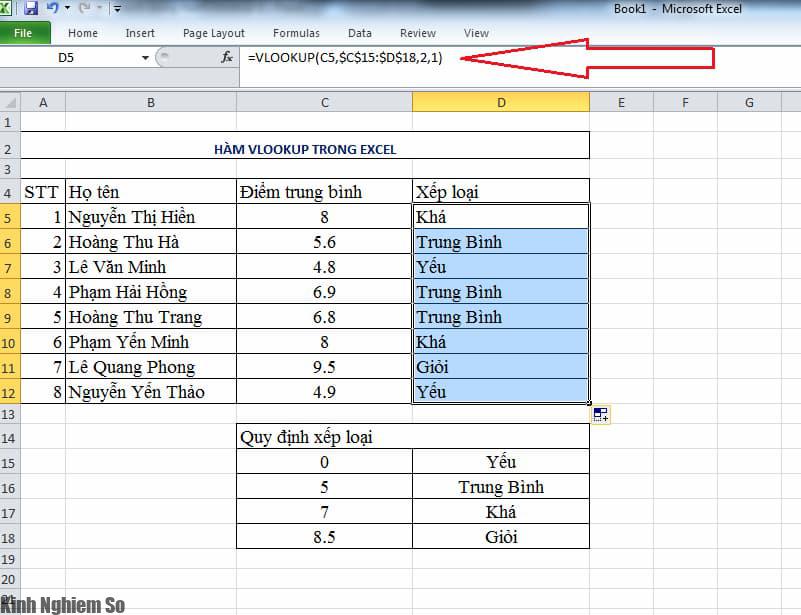The height and width of the screenshot is (615, 801).
Task: Select cell Lê Quang Phong
Action: point(151,367)
